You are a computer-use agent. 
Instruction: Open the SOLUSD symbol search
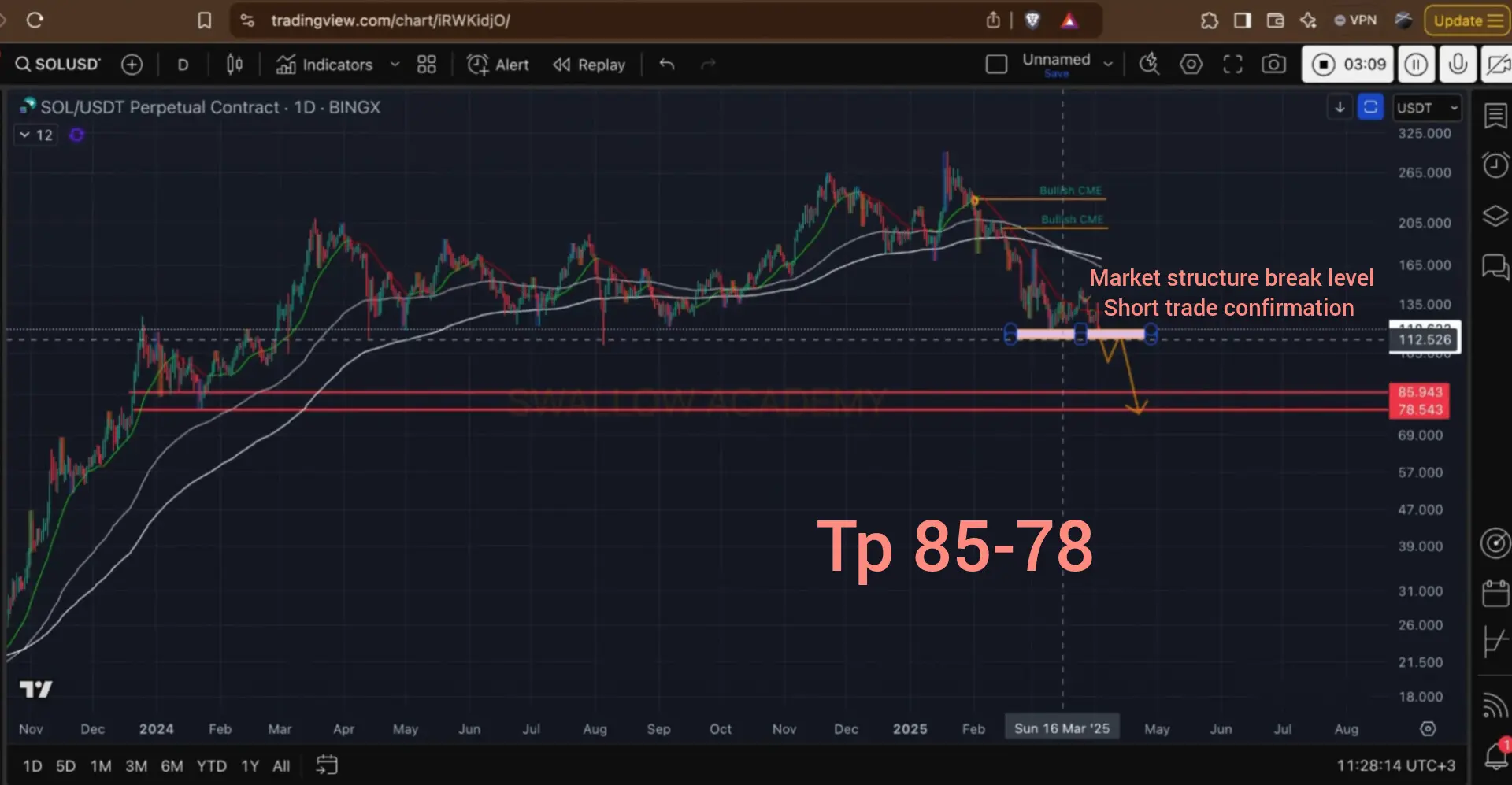click(x=58, y=65)
